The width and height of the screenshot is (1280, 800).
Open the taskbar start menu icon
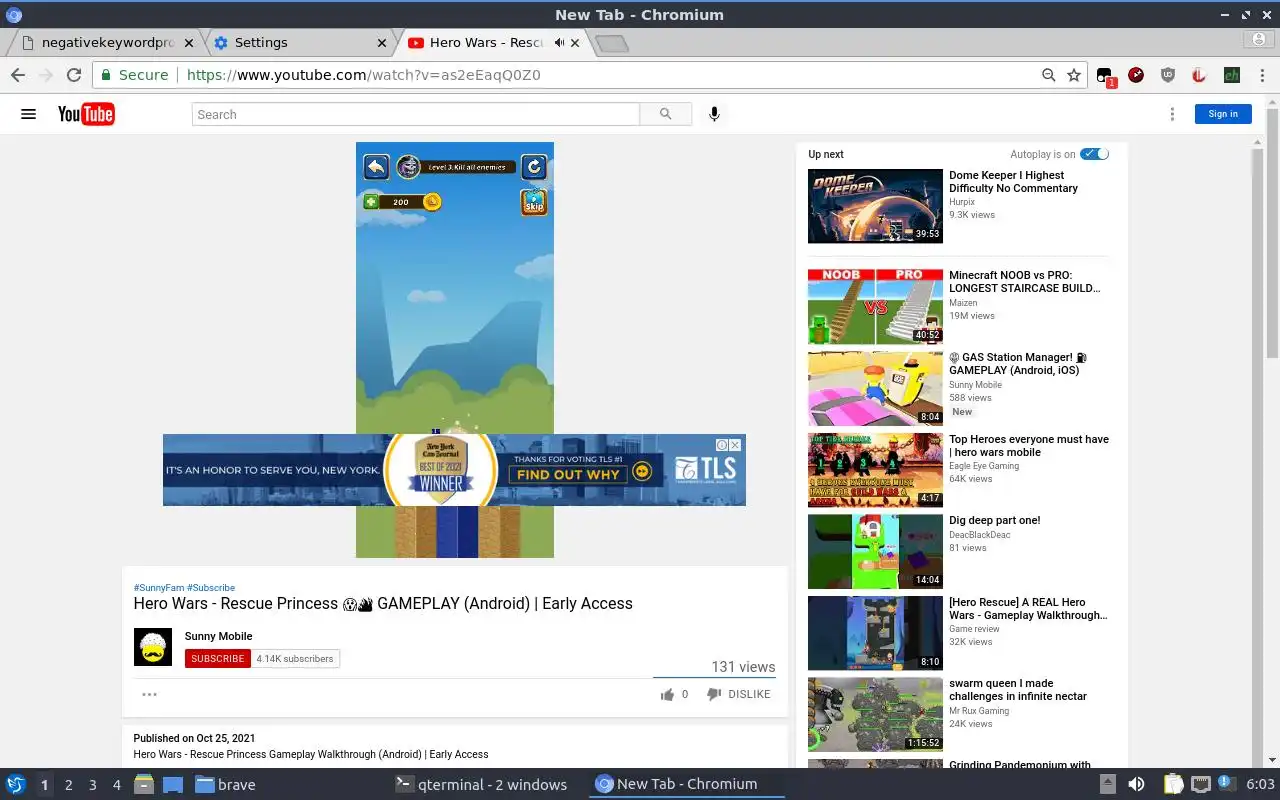tap(15, 784)
